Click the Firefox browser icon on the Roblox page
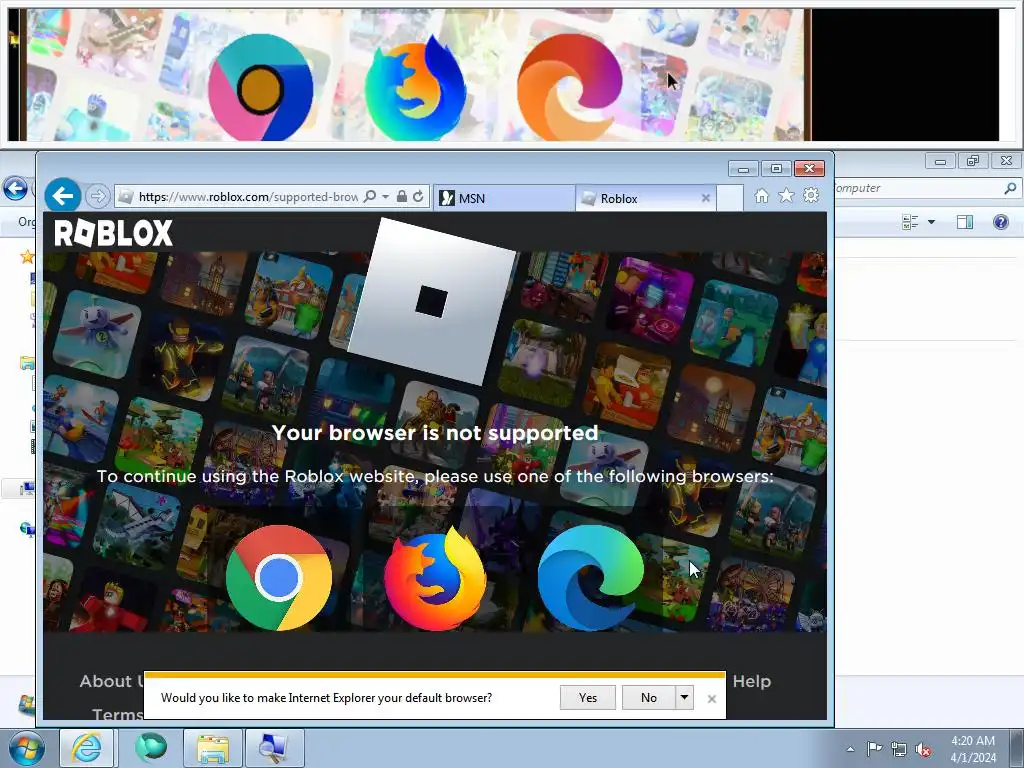Screen dimensions: 1024x768 pyautogui.click(x=435, y=579)
